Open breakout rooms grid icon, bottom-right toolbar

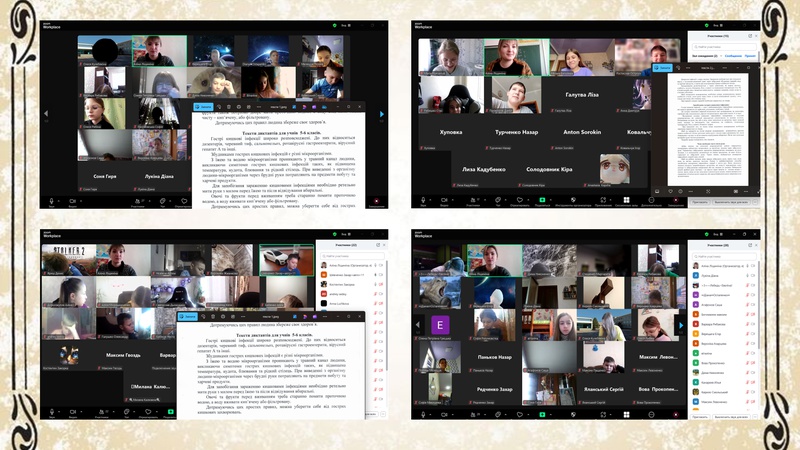coord(627,414)
